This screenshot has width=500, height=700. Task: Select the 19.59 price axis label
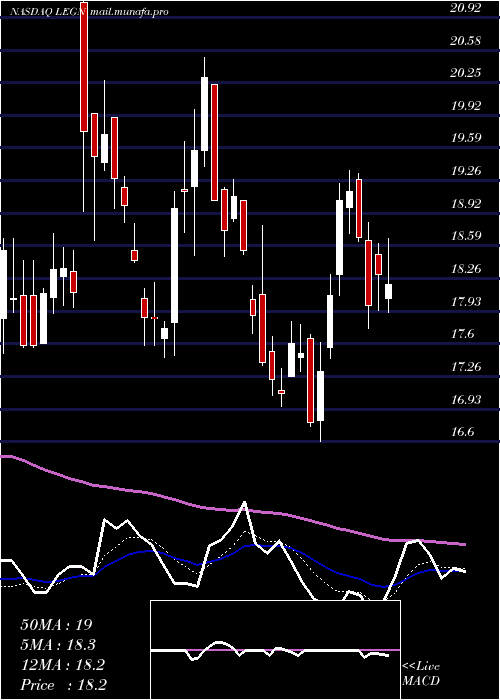[466, 138]
